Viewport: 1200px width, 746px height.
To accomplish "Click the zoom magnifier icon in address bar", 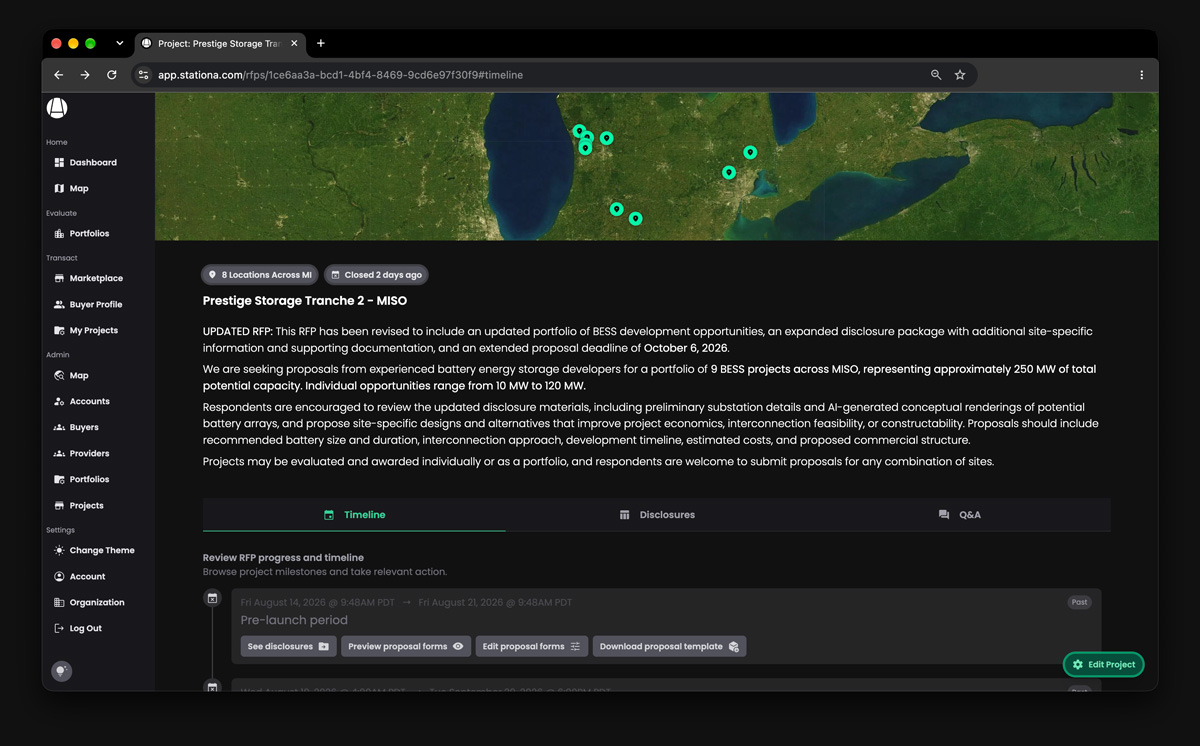I will 936,75.
